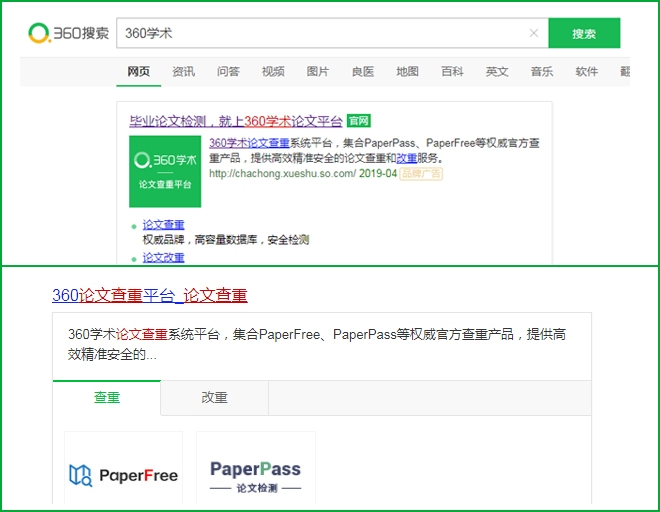The image size is (660, 512).
Task: Click the 品牌广告 label
Action: pyautogui.click(x=422, y=173)
